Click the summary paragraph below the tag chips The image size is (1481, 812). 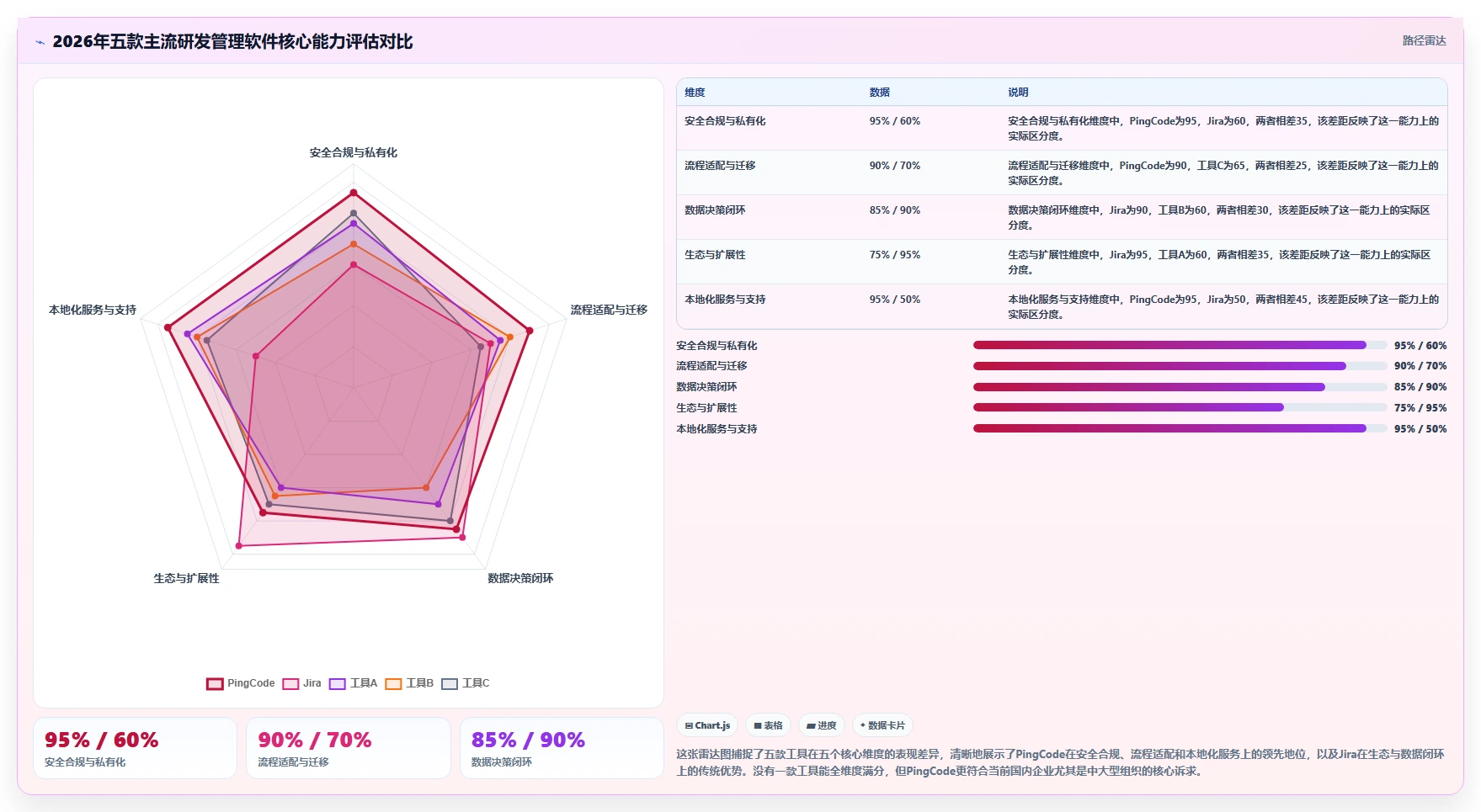(1061, 762)
